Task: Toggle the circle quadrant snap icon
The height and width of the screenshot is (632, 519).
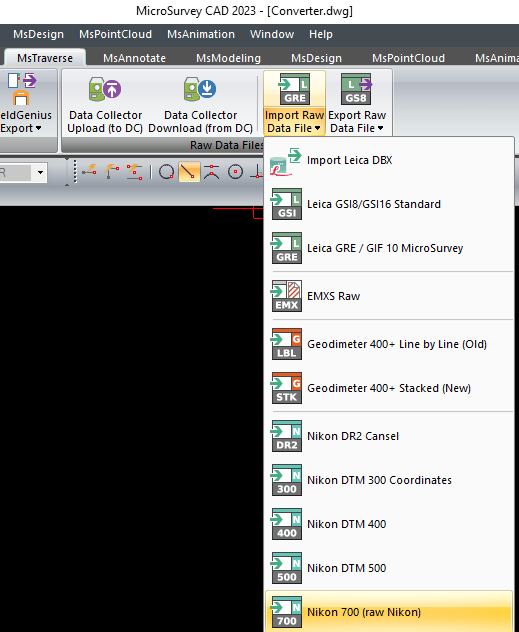Action: (x=166, y=172)
